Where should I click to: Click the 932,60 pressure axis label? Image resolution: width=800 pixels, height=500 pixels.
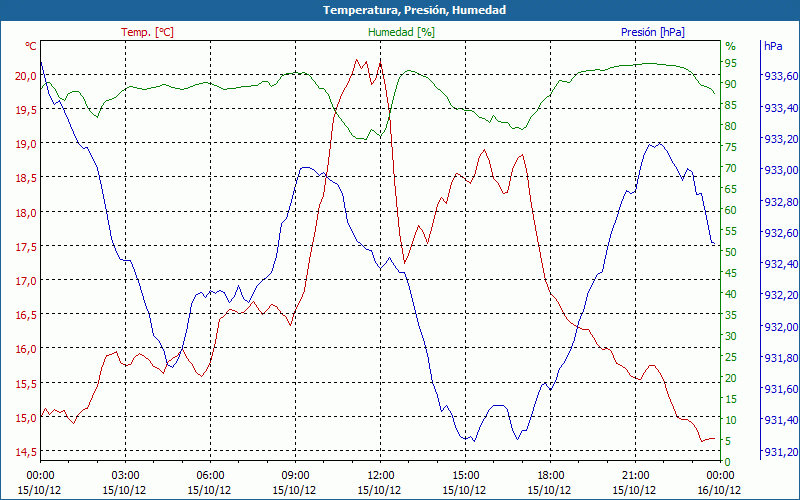coord(781,233)
